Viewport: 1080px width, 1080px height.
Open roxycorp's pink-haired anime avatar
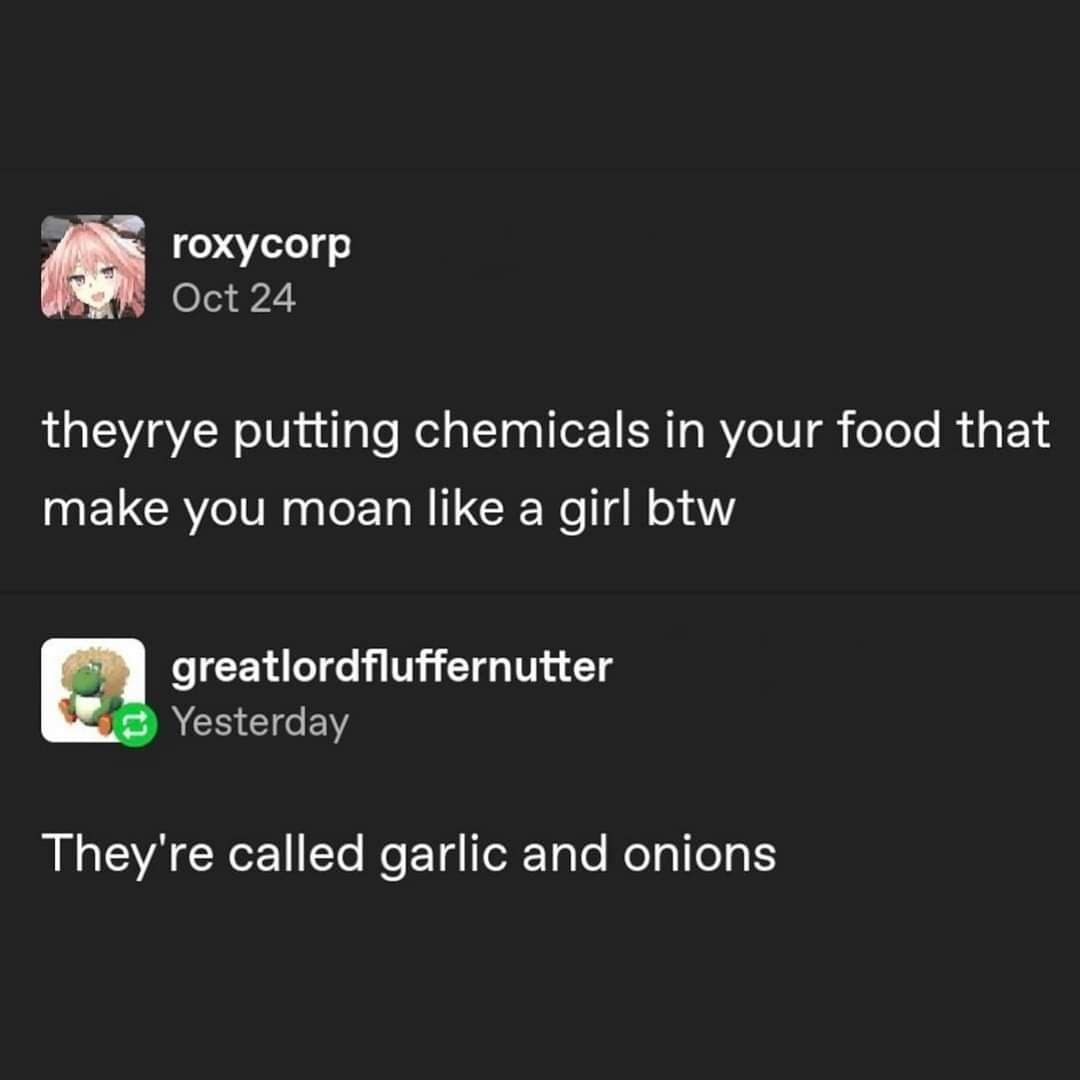[93, 267]
